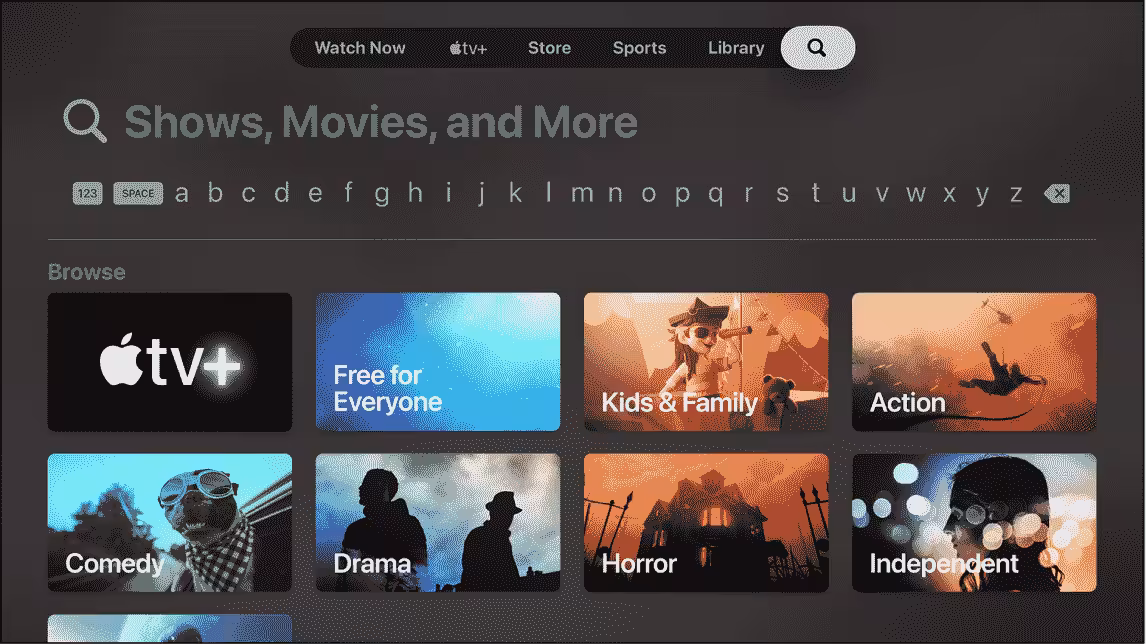Select letter p on keyboard
The image size is (1146, 644).
682,195
